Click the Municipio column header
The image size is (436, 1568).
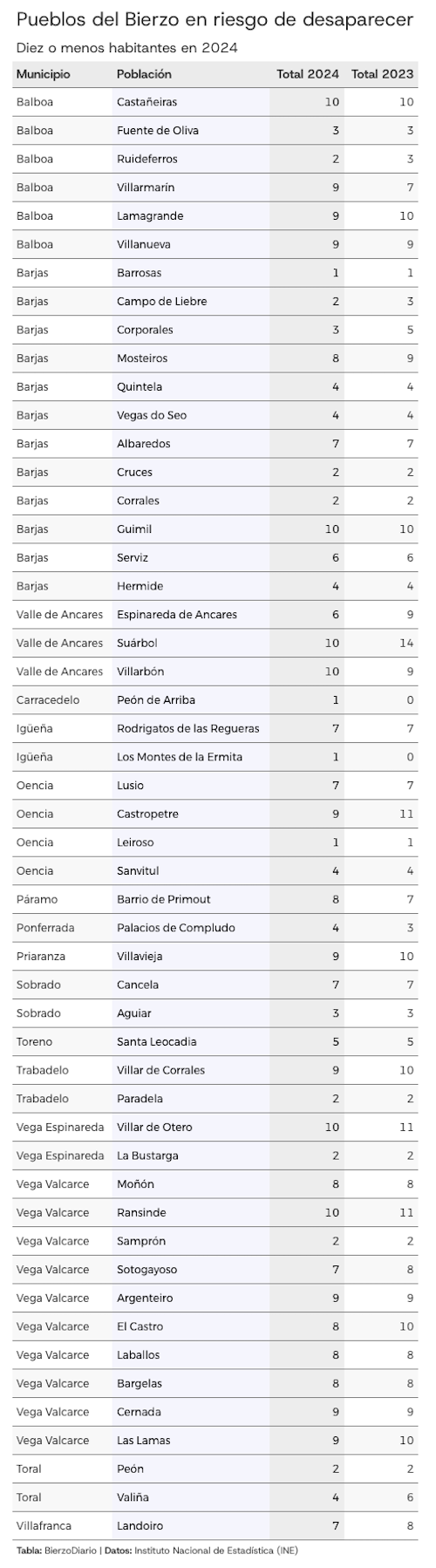click(43, 74)
